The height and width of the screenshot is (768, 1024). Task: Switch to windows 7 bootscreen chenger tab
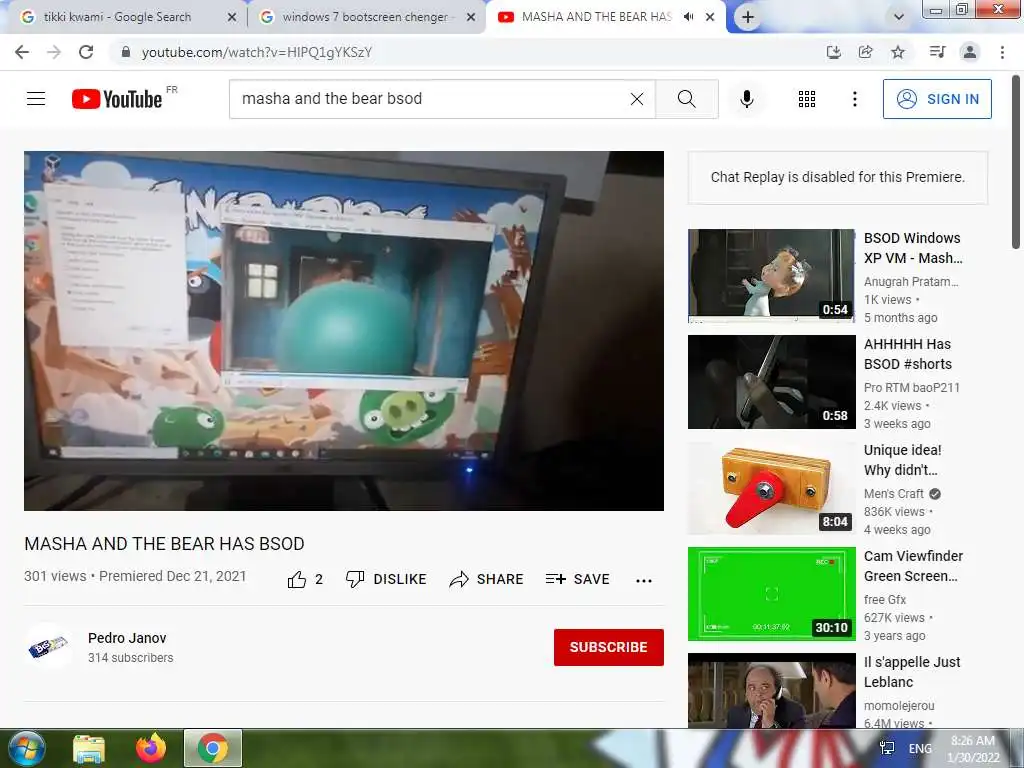coord(365,17)
